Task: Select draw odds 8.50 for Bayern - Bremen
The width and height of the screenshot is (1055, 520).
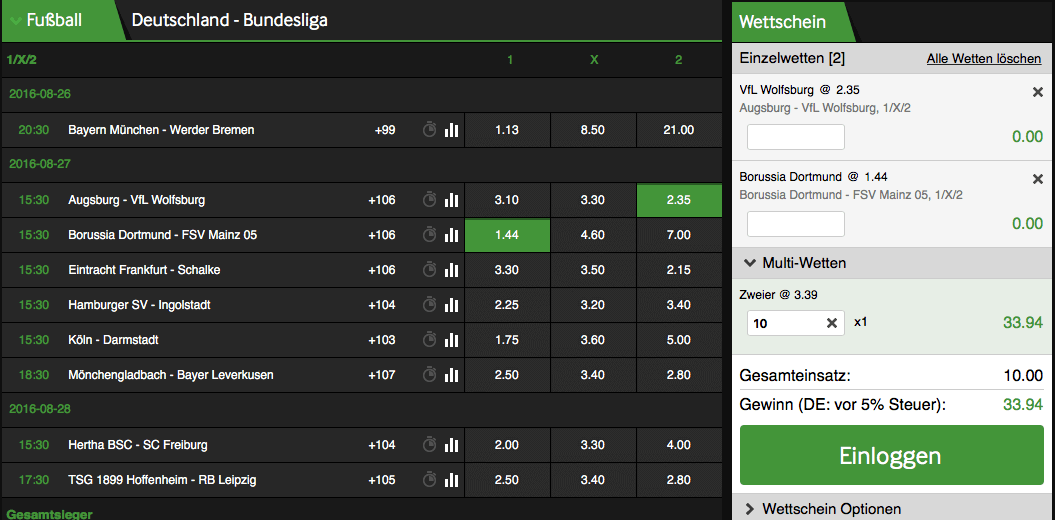Action: click(x=593, y=130)
